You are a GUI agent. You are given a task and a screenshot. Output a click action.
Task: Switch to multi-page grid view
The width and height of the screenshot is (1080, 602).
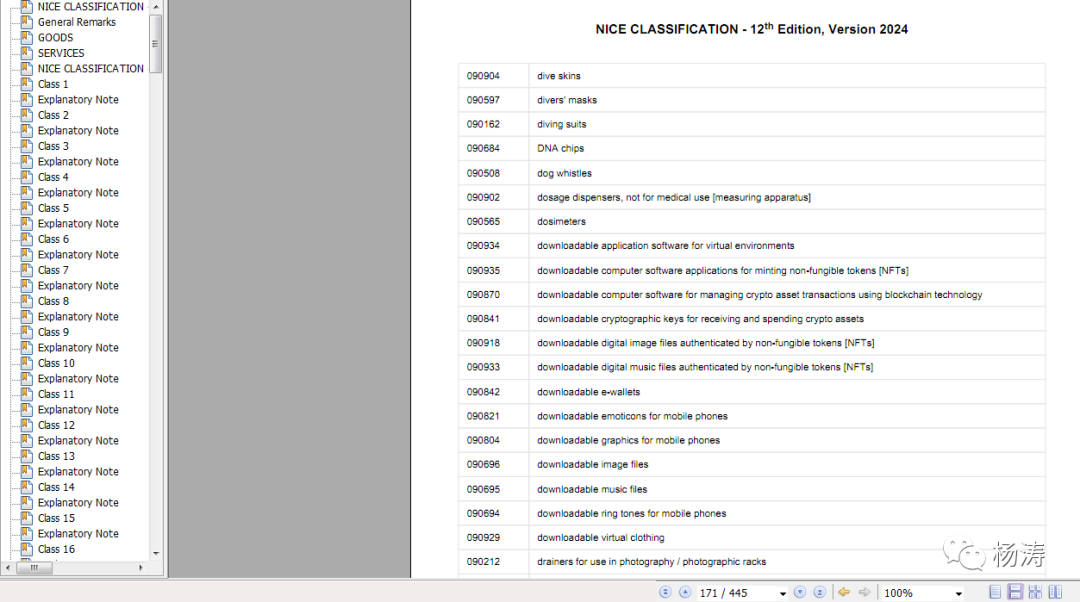click(1035, 592)
